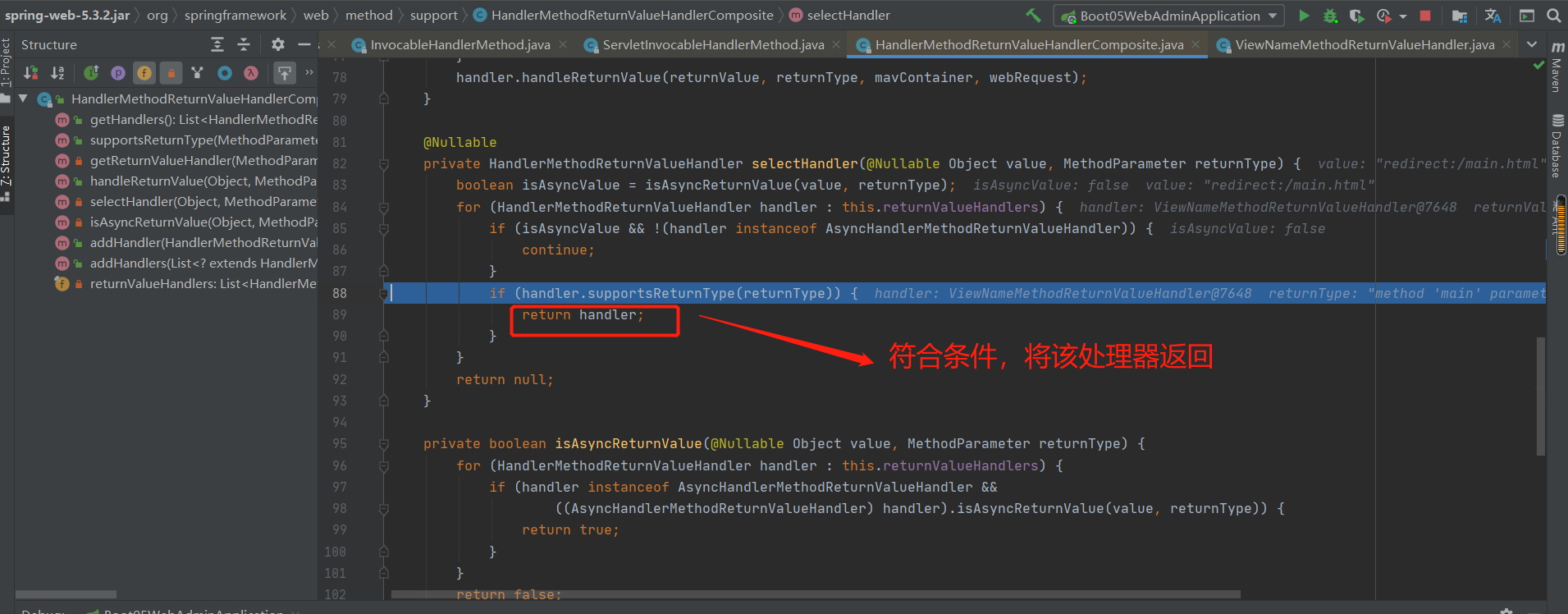This screenshot has height=614, width=1568.
Task: Open Run Anything window icon
Action: pyautogui.click(x=1527, y=16)
